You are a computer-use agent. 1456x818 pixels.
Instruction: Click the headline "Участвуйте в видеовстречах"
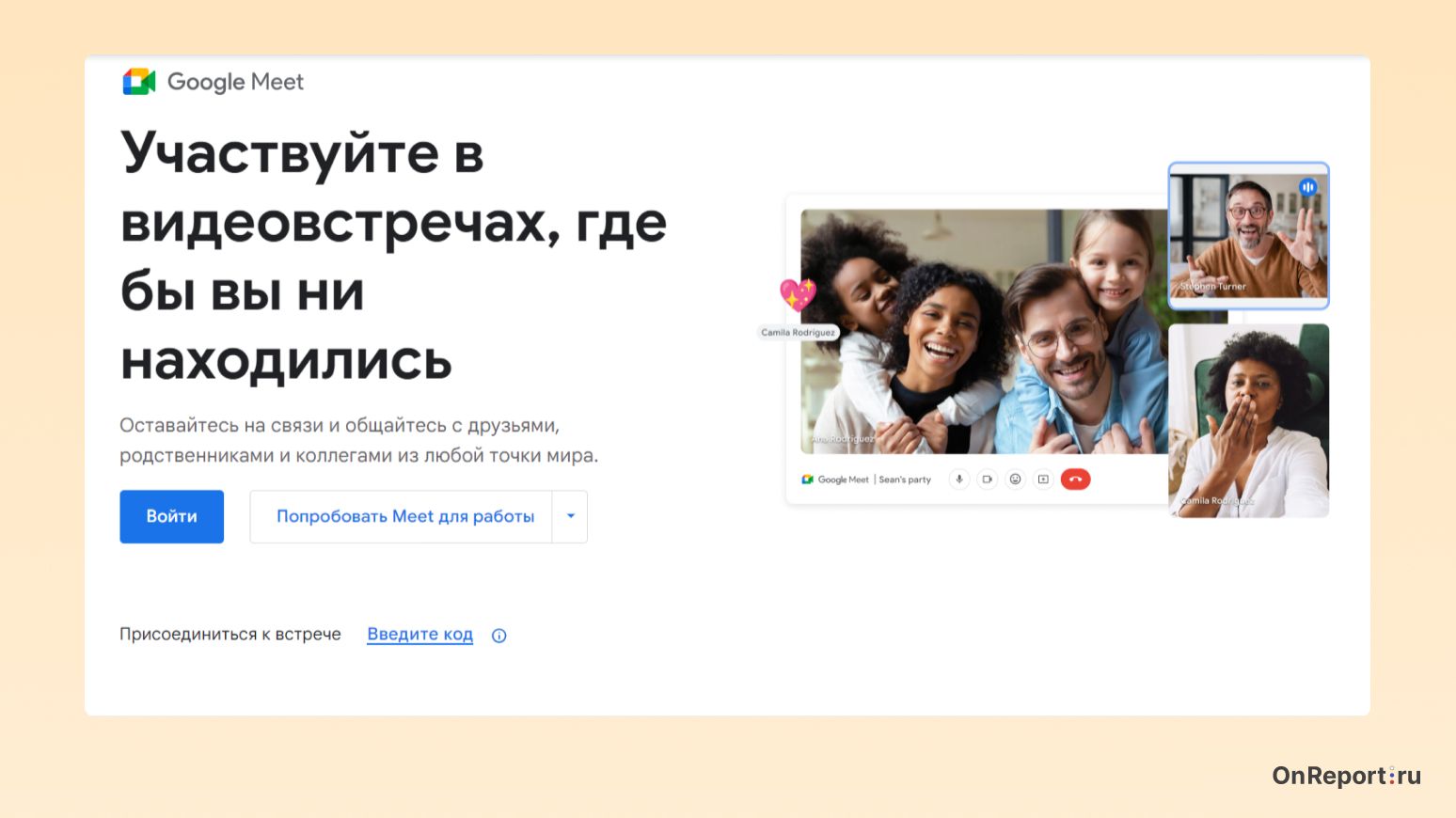tap(393, 256)
